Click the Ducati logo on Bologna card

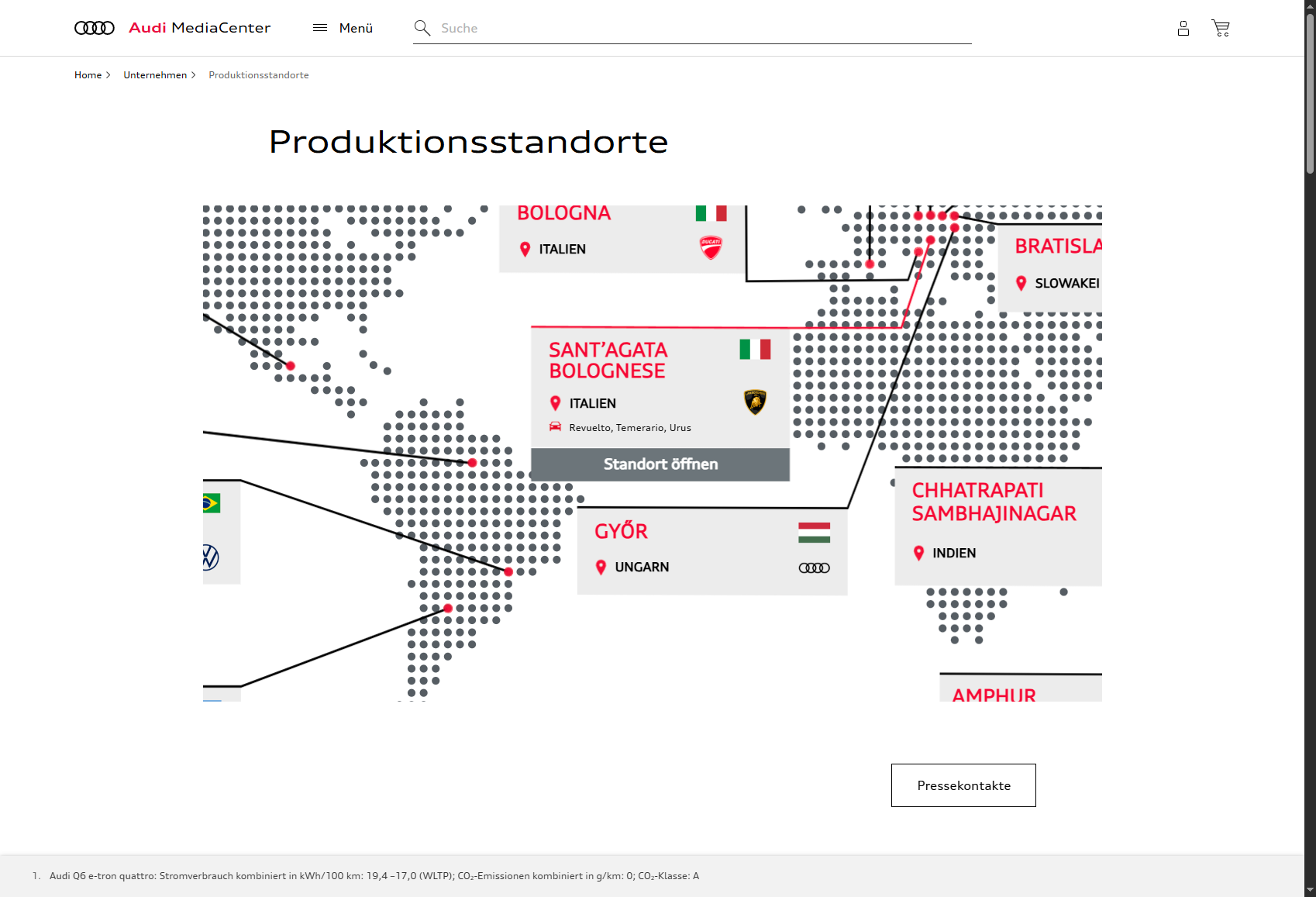pyautogui.click(x=711, y=247)
